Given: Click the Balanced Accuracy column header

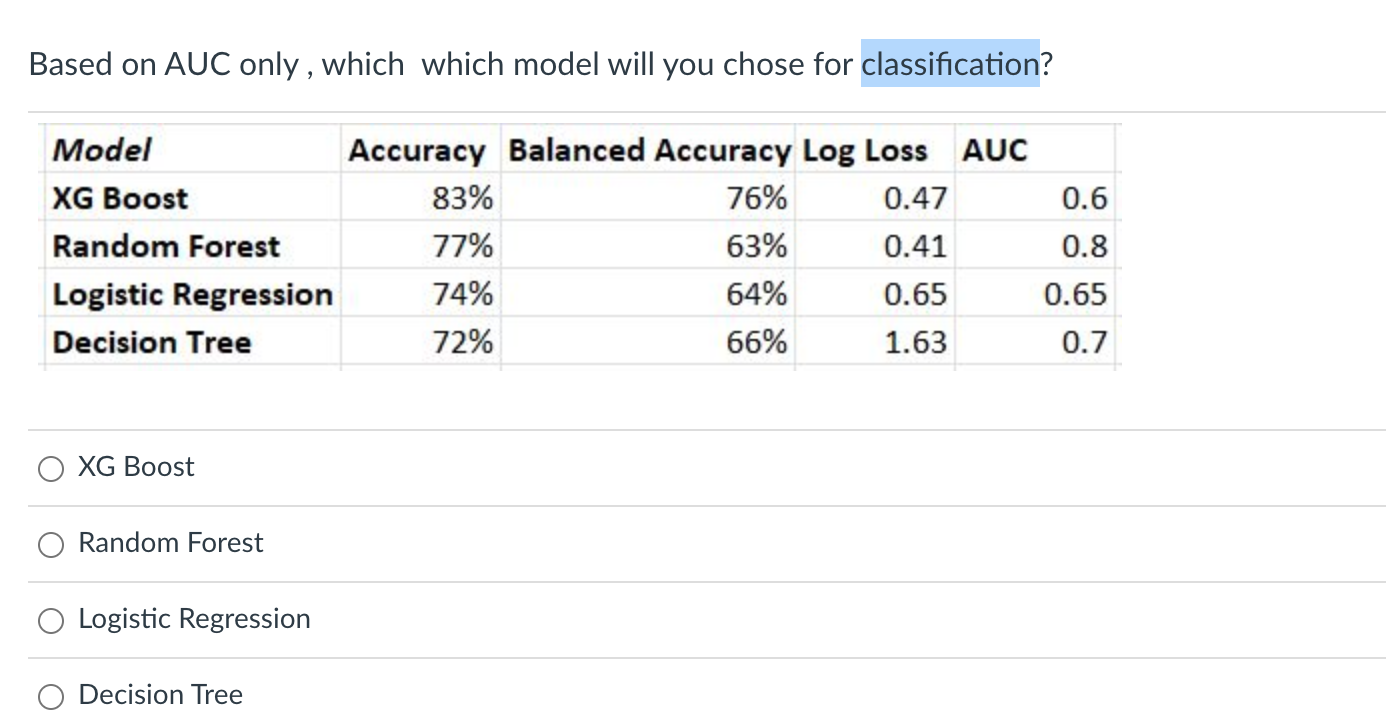Looking at the screenshot, I should [648, 149].
